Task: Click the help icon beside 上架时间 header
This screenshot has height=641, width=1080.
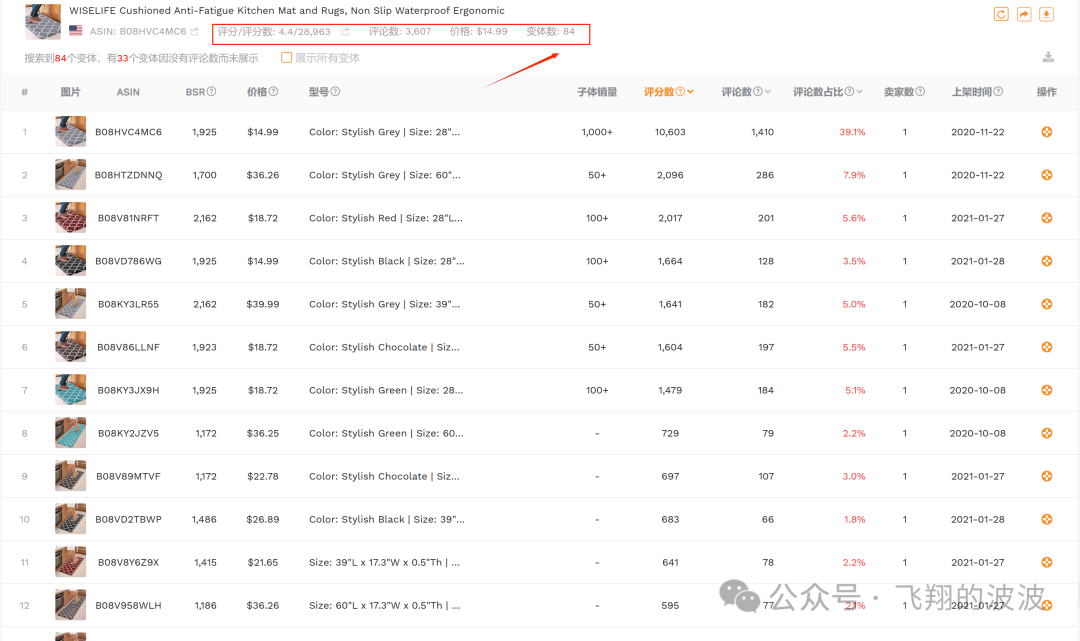Action: pyautogui.click(x=999, y=92)
